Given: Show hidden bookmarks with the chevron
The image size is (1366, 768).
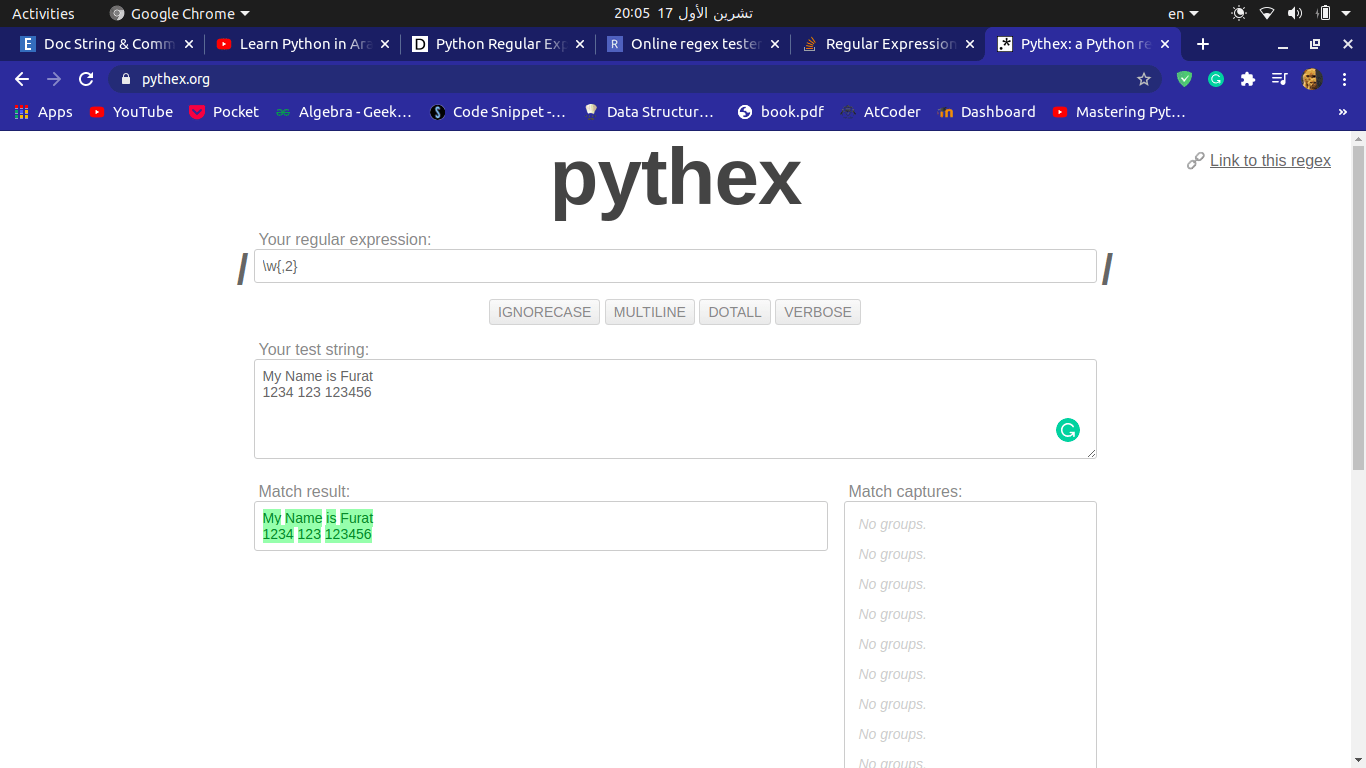Looking at the screenshot, I should click(x=1343, y=112).
